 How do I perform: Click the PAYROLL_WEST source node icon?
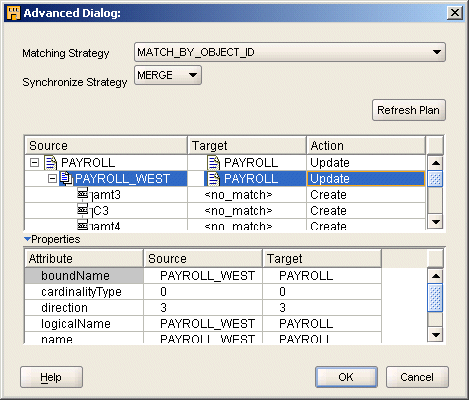point(66,178)
